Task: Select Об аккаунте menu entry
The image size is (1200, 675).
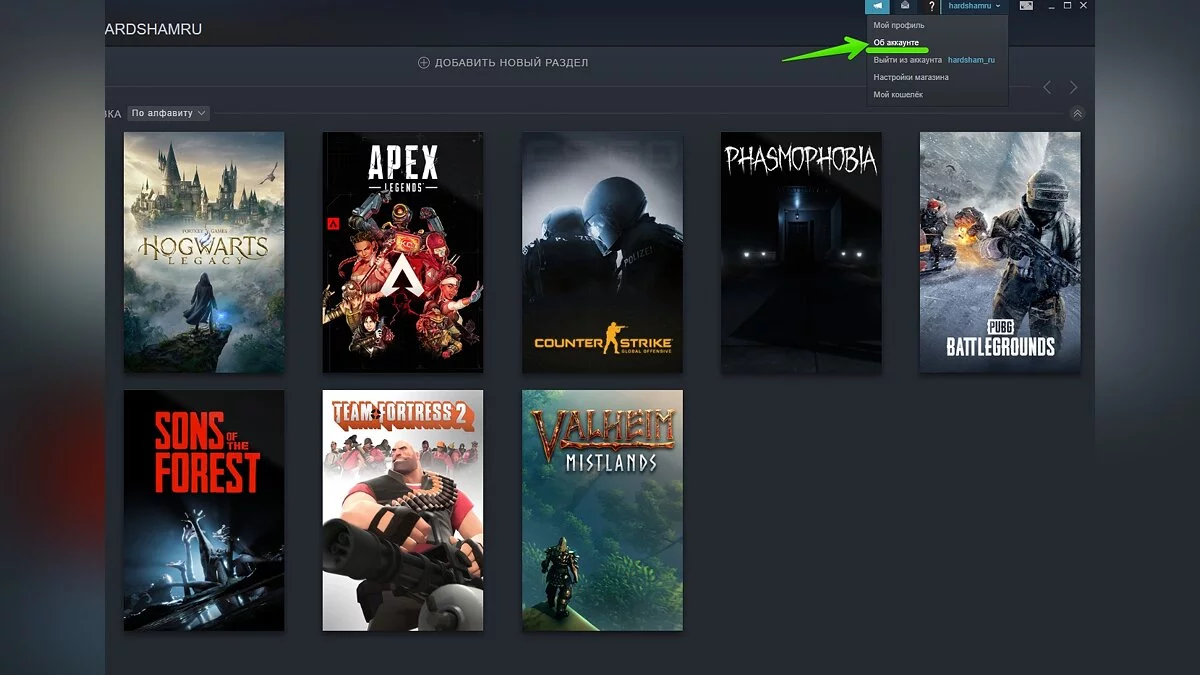Action: click(x=896, y=43)
